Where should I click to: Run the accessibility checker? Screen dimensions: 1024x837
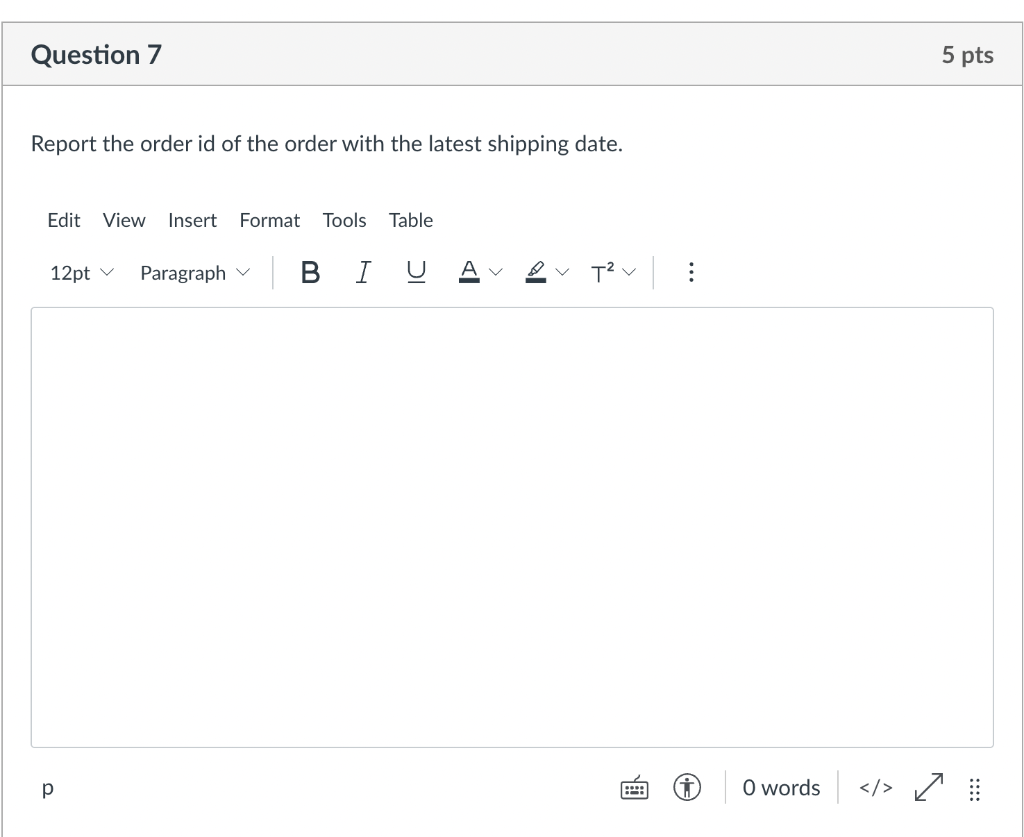point(688,787)
